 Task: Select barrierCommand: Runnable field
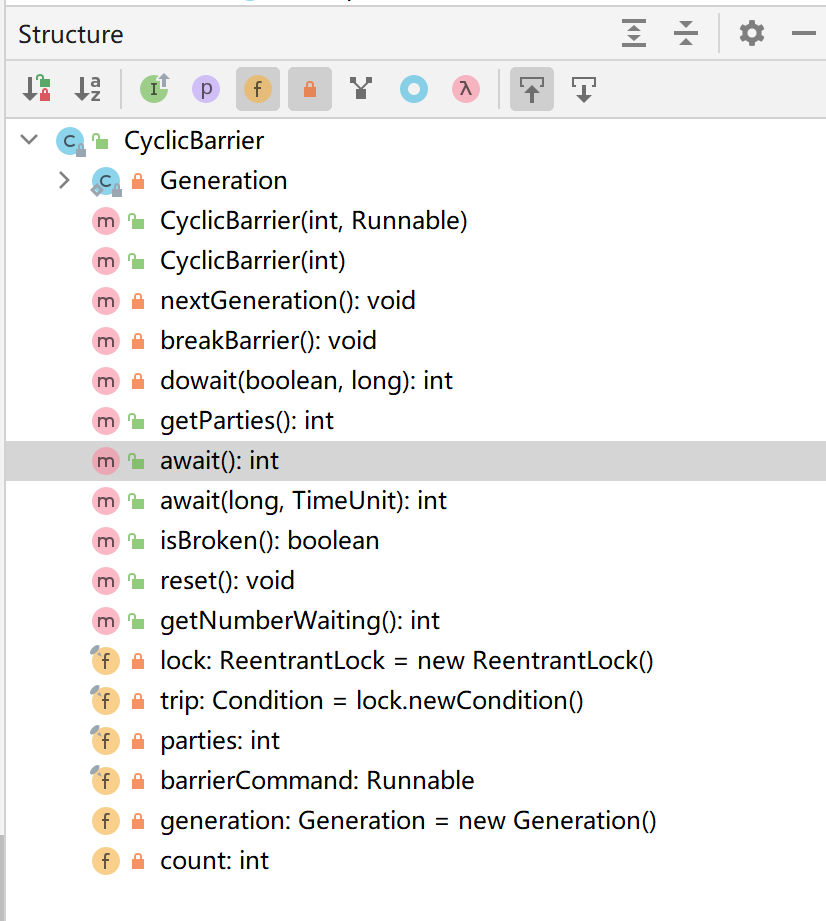(x=415, y=781)
